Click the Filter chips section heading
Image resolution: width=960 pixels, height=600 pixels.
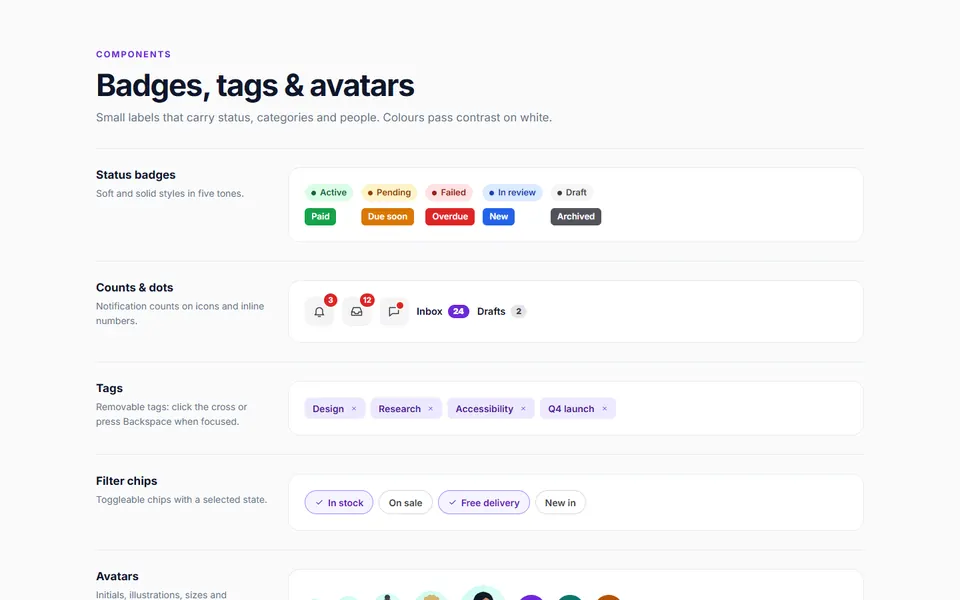pyautogui.click(x=127, y=481)
